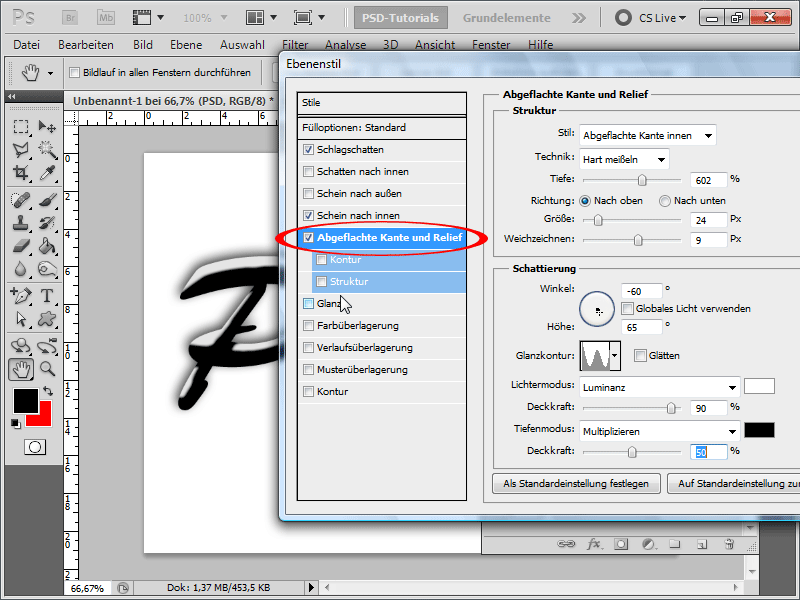The width and height of the screenshot is (800, 600).
Task: Open the Lichtermodus dropdown (Luminanz)
Action: point(660,387)
